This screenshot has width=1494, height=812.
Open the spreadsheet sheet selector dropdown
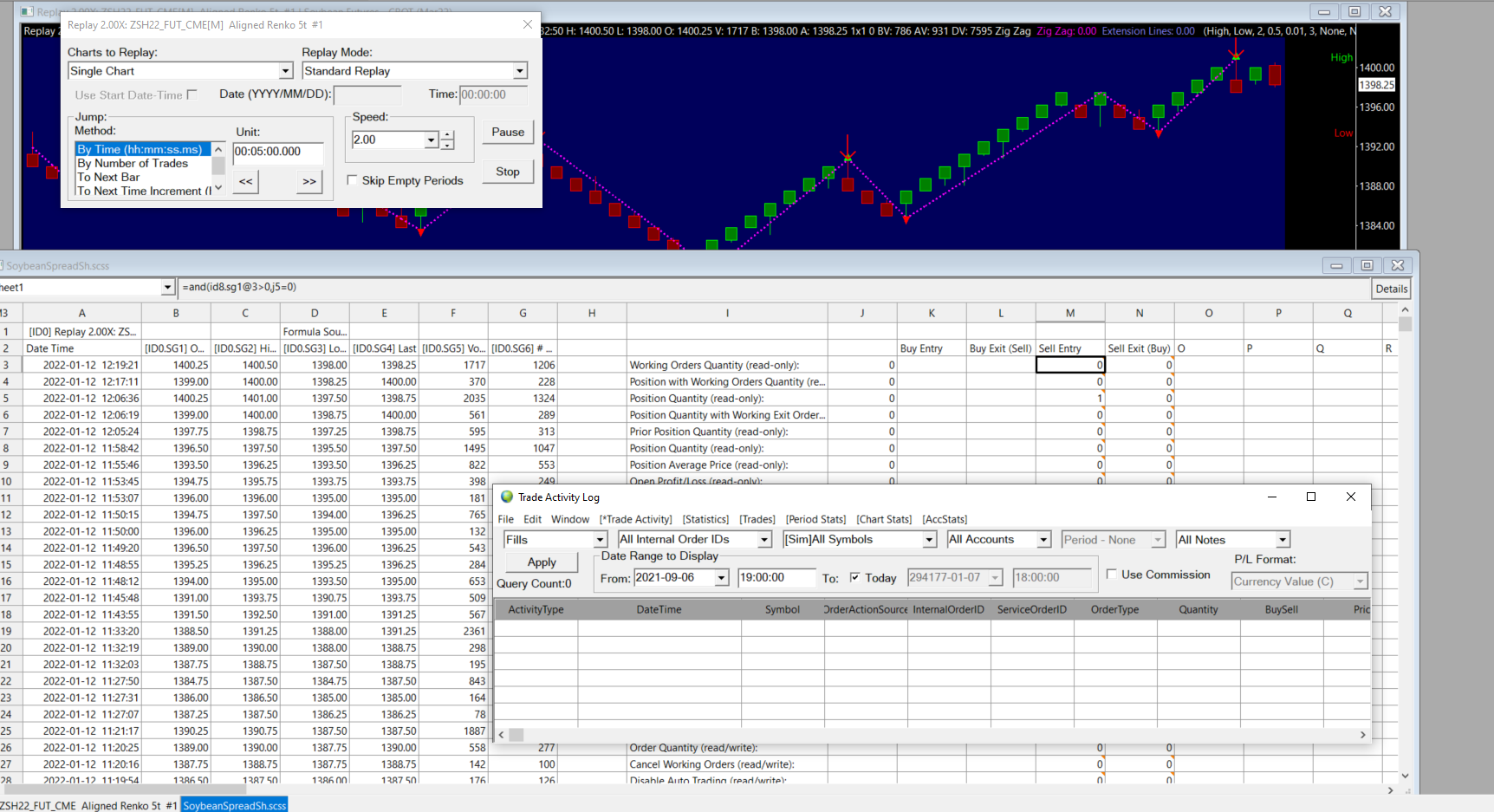[x=167, y=287]
